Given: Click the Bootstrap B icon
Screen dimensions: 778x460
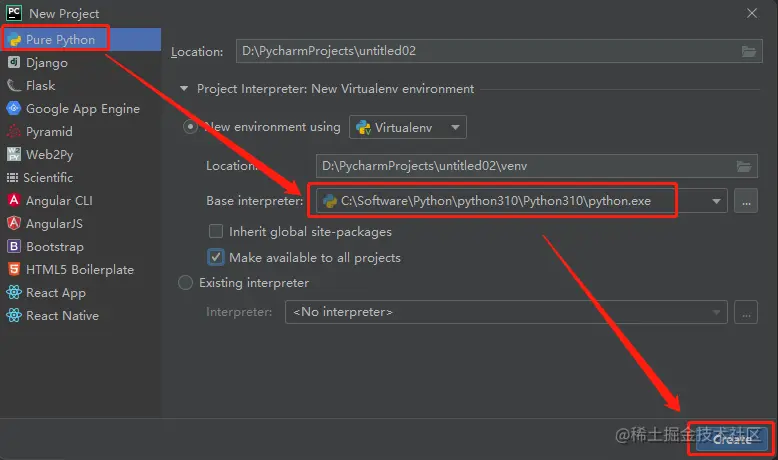Looking at the screenshot, I should tap(14, 246).
